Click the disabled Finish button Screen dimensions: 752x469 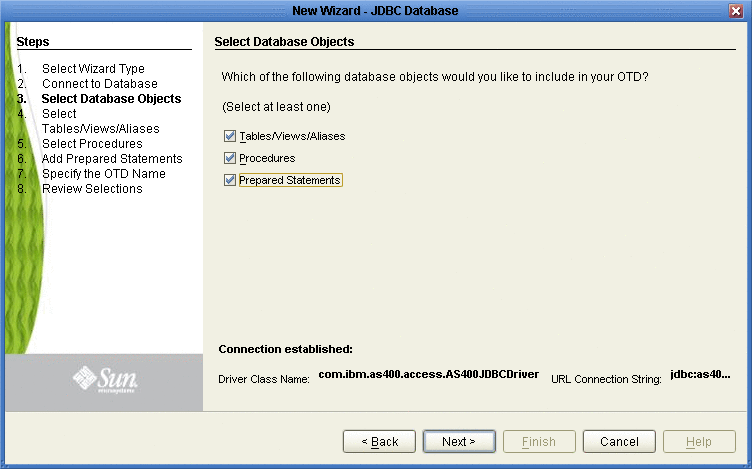click(x=539, y=441)
